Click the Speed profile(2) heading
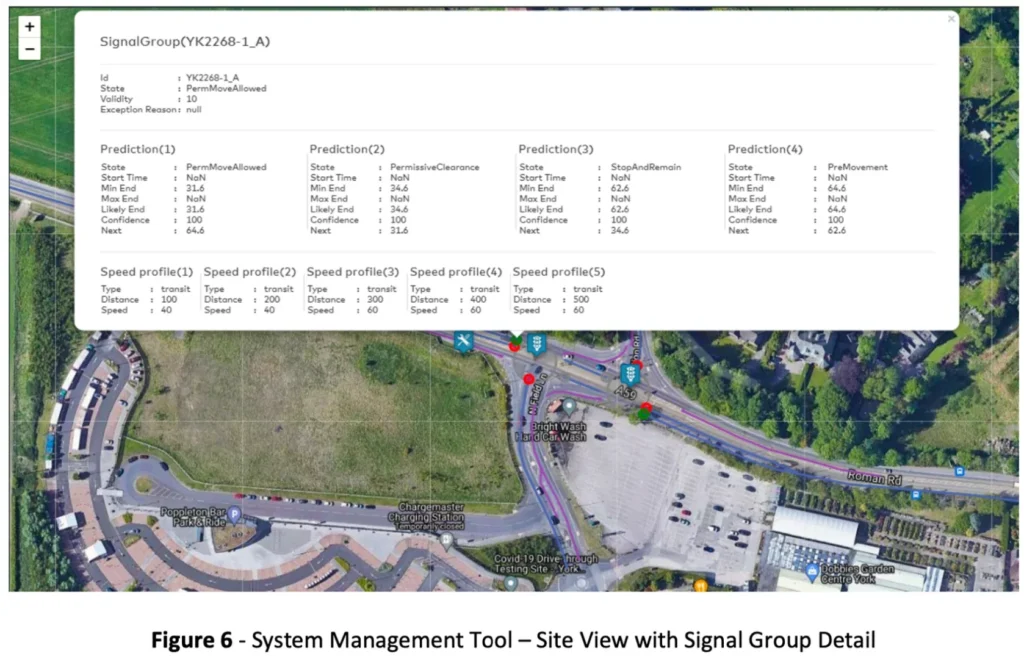Screen dimensions: 1024x659 pos(249,272)
